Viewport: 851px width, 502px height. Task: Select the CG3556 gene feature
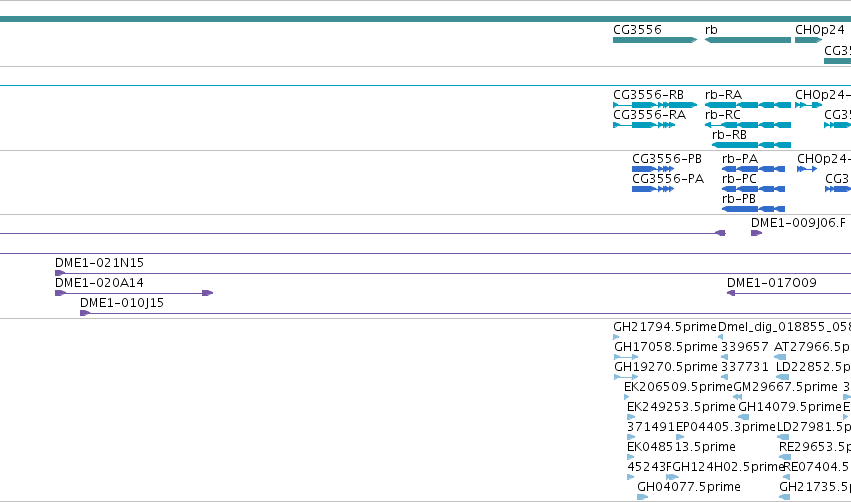pyautogui.click(x=655, y=40)
